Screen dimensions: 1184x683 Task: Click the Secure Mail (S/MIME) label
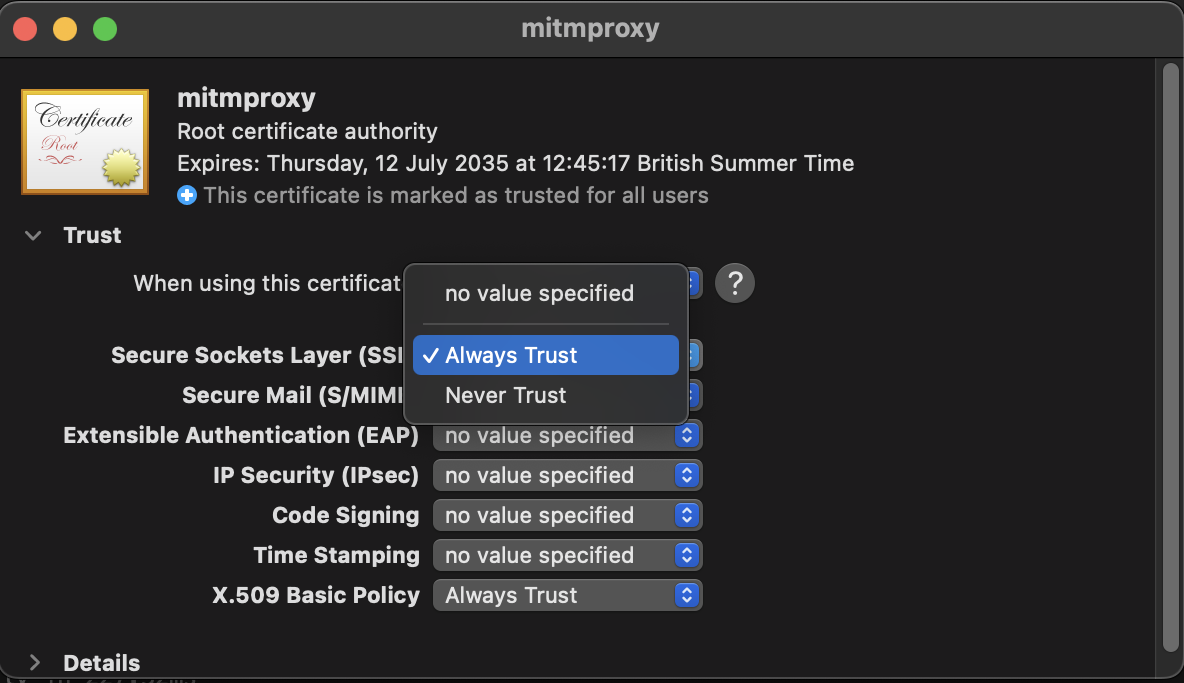click(x=293, y=395)
